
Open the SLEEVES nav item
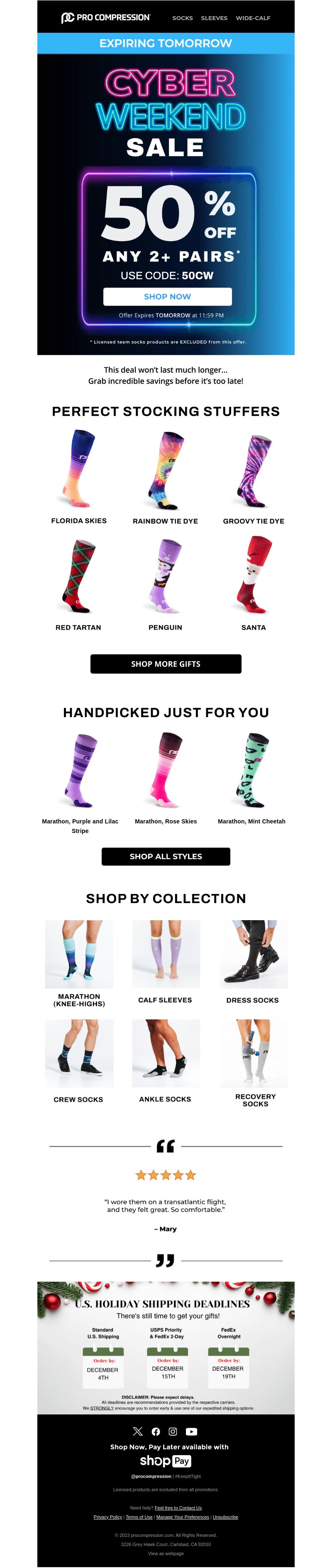tap(214, 18)
